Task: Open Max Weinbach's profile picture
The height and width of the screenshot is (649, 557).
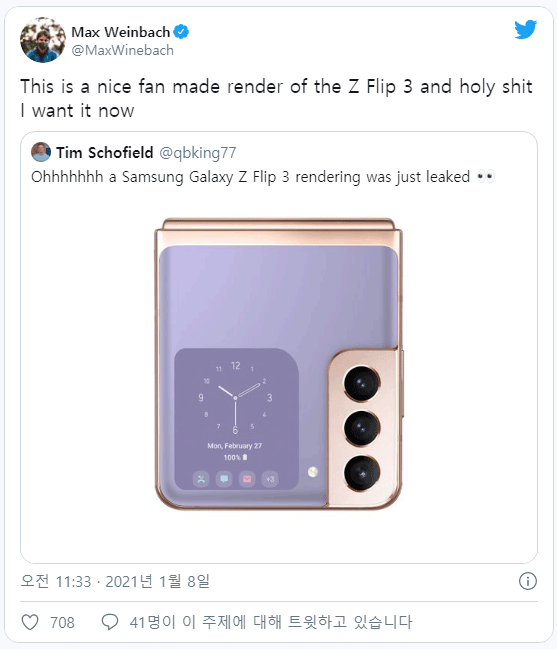Action: (43, 40)
